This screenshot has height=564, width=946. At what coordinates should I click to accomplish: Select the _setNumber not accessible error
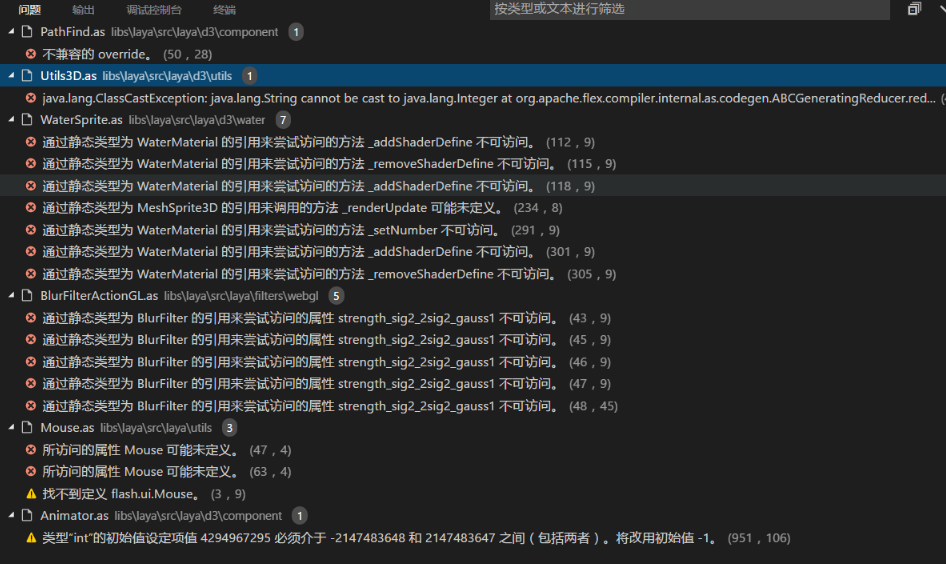pos(268,230)
